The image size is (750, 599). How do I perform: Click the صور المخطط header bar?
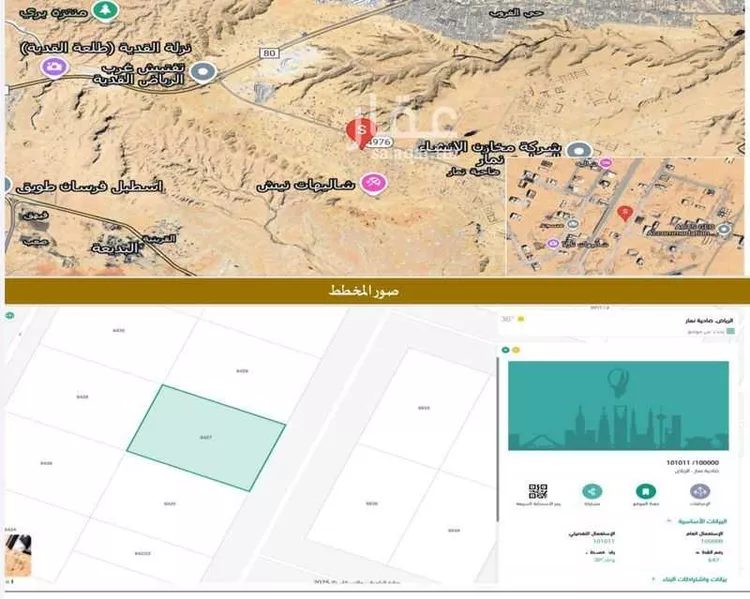[377, 291]
